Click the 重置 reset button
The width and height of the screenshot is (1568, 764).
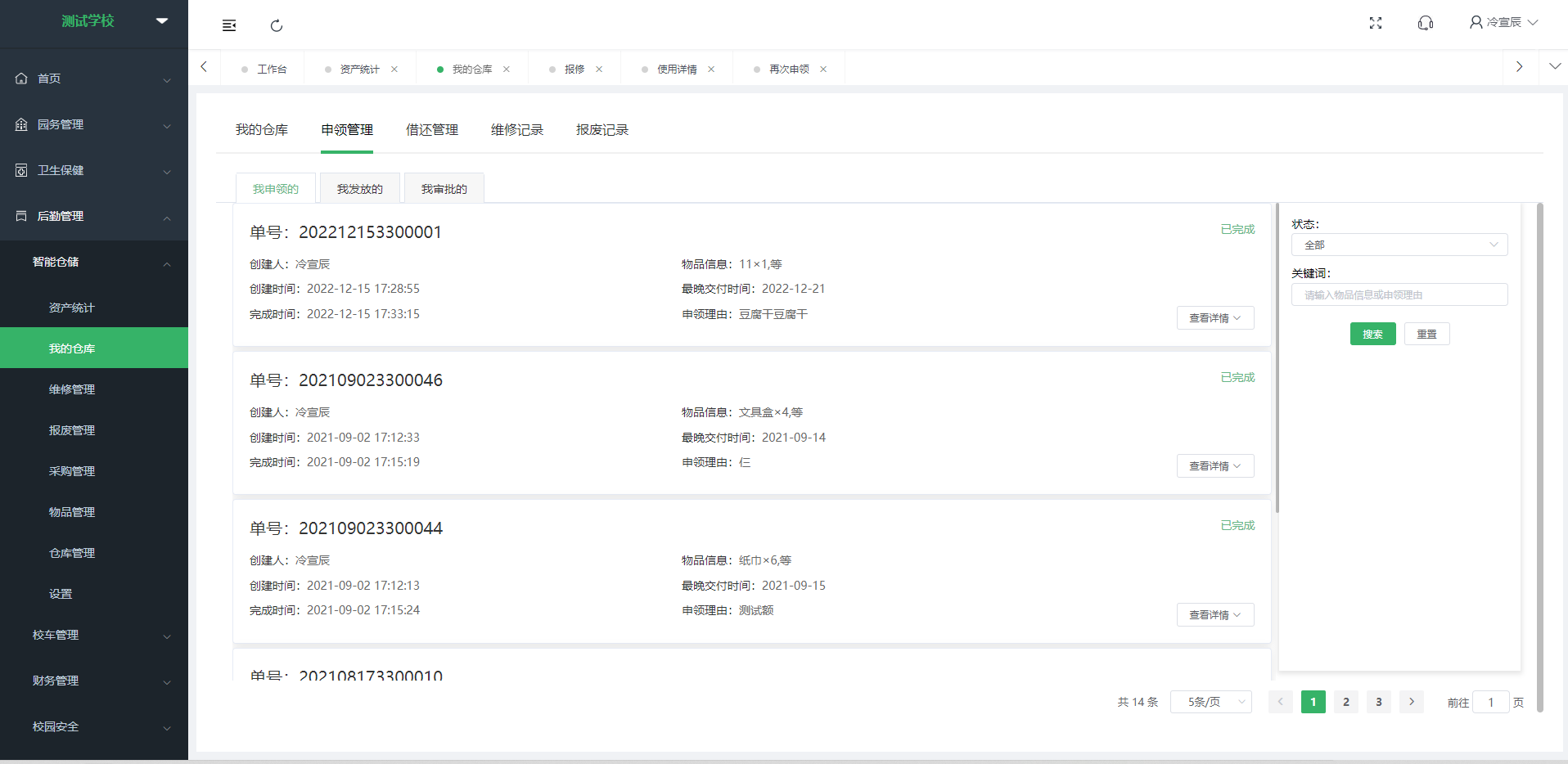click(1427, 334)
